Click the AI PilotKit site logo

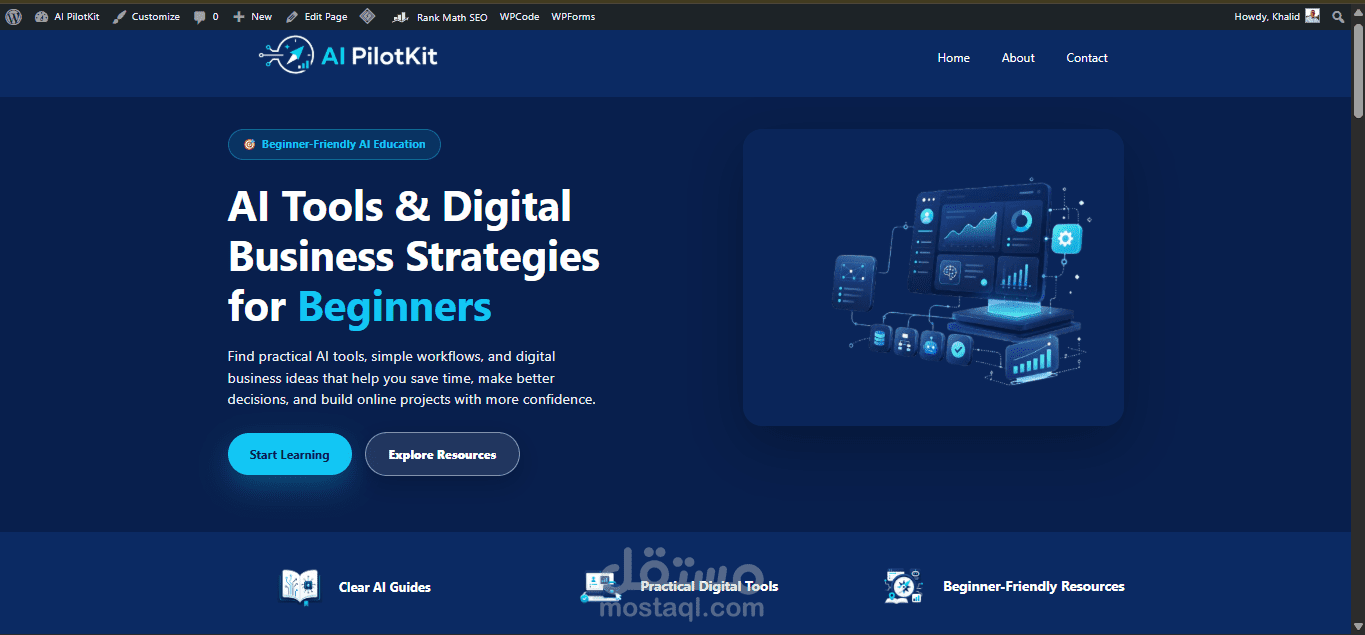348,56
